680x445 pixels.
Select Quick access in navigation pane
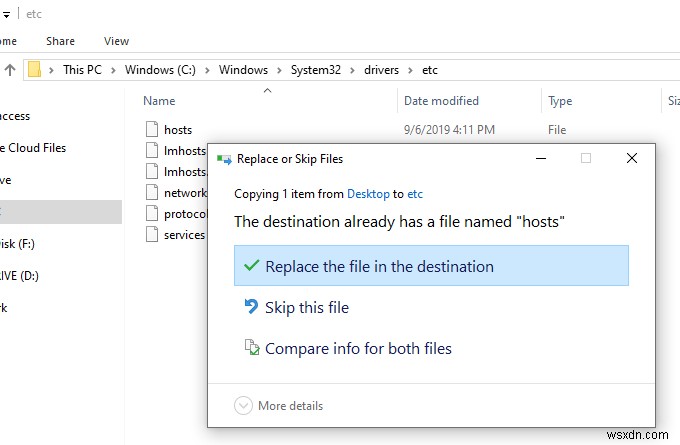coord(15,116)
